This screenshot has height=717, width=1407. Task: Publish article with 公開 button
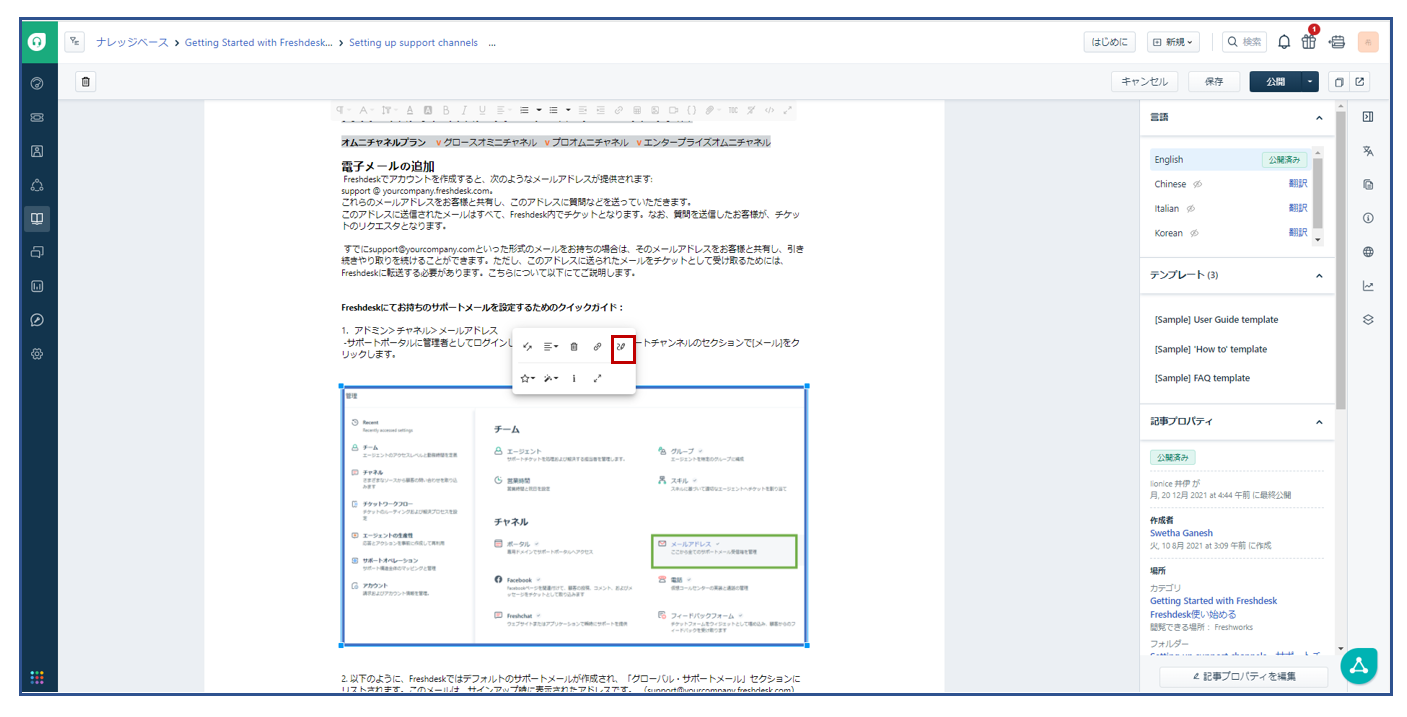1275,82
